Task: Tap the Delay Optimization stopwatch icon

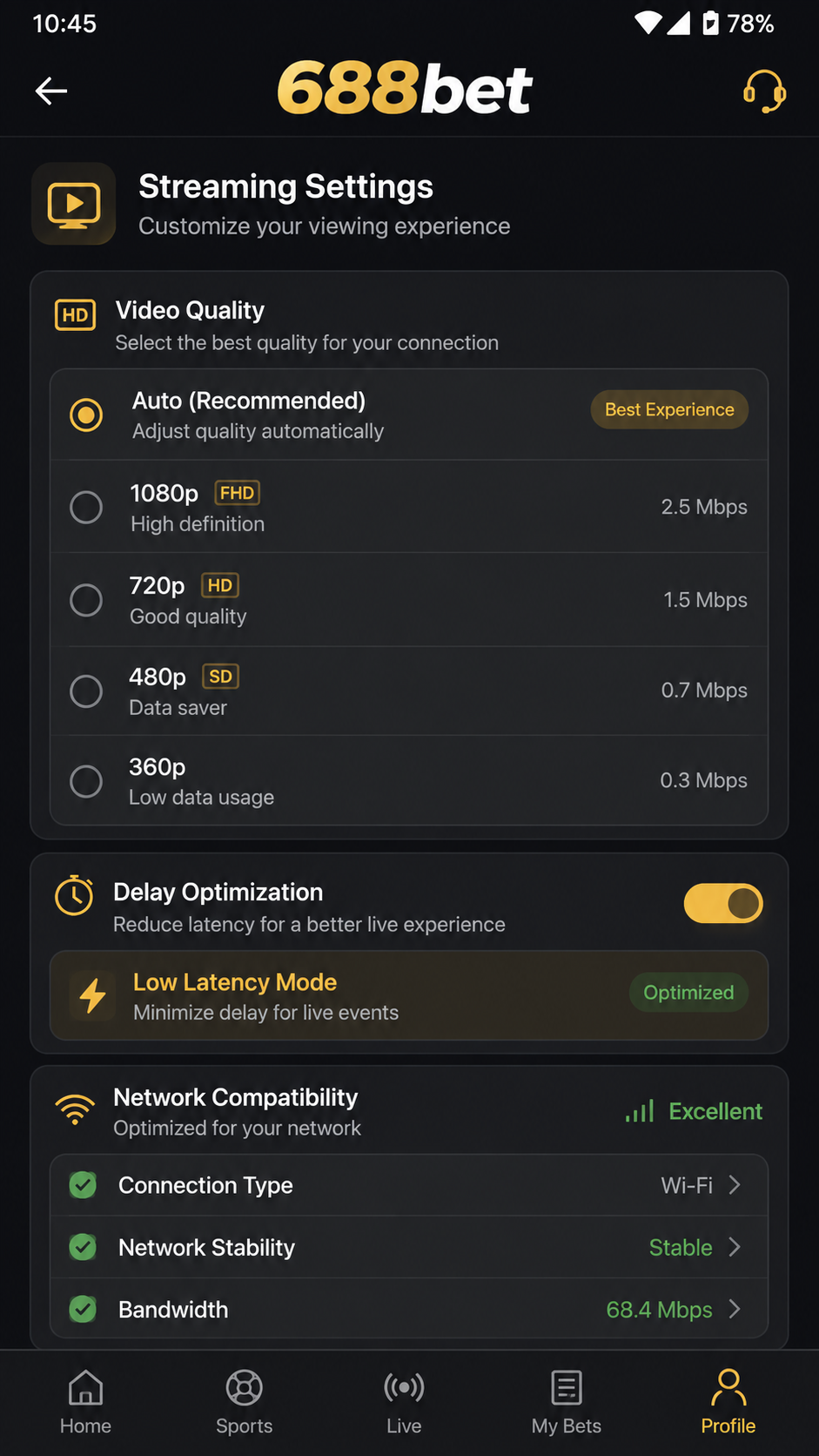Action: tap(74, 895)
